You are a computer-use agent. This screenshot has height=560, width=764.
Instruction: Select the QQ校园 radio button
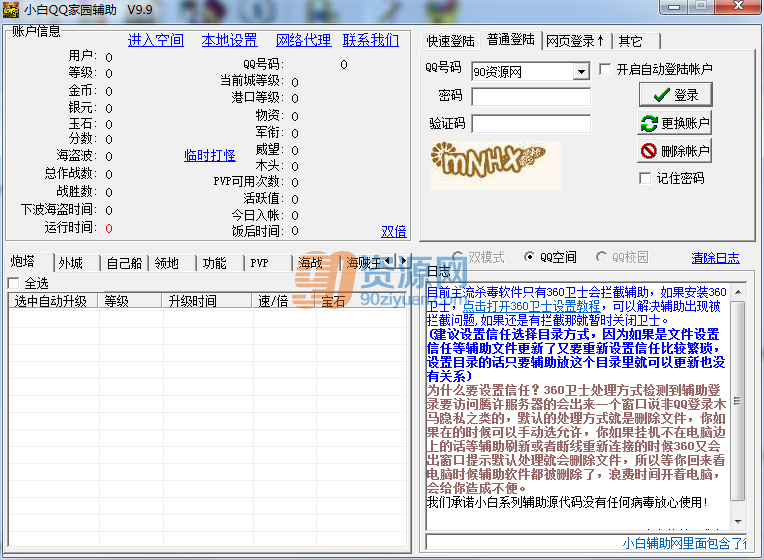[601, 256]
